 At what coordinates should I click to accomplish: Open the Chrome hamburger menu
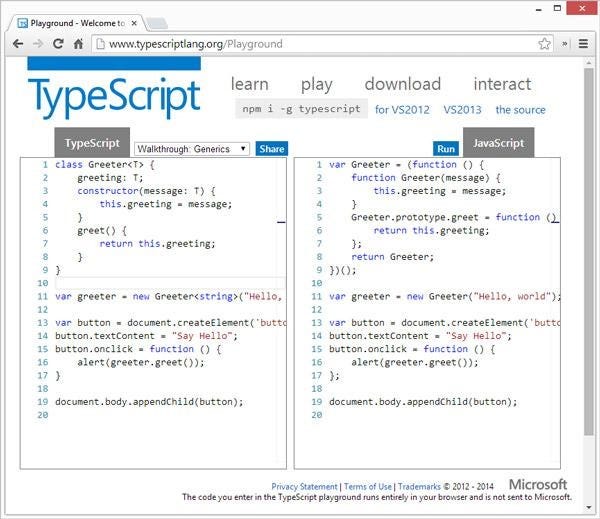[x=583, y=44]
